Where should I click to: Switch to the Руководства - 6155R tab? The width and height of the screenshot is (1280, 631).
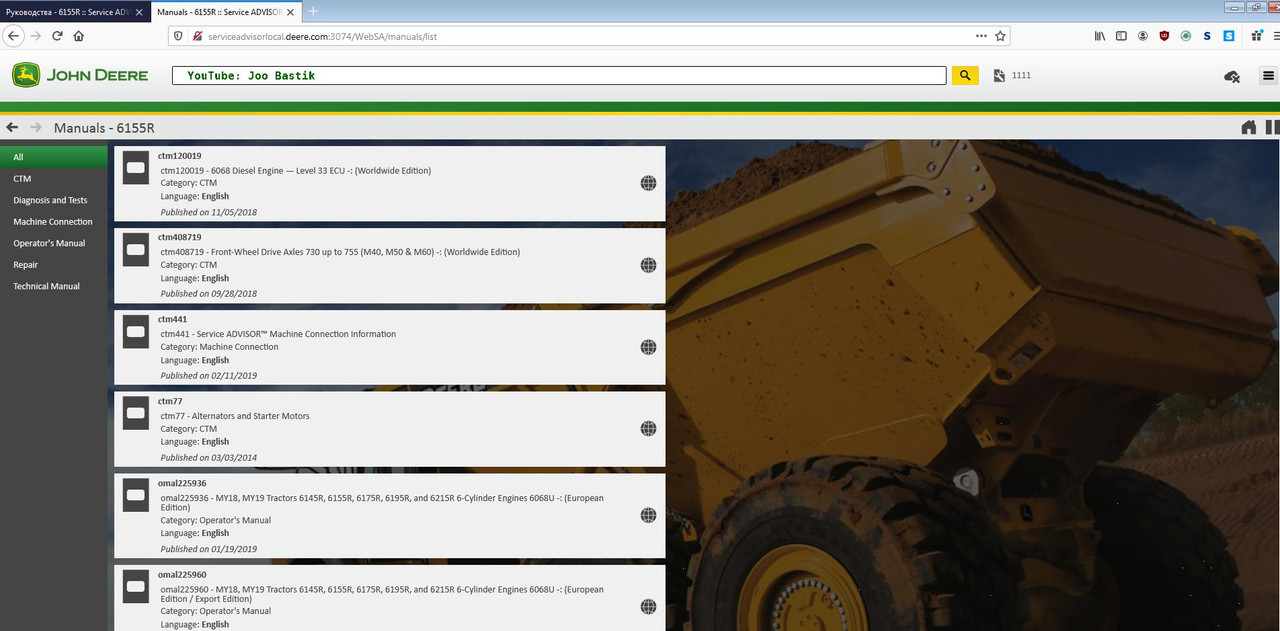click(x=75, y=11)
